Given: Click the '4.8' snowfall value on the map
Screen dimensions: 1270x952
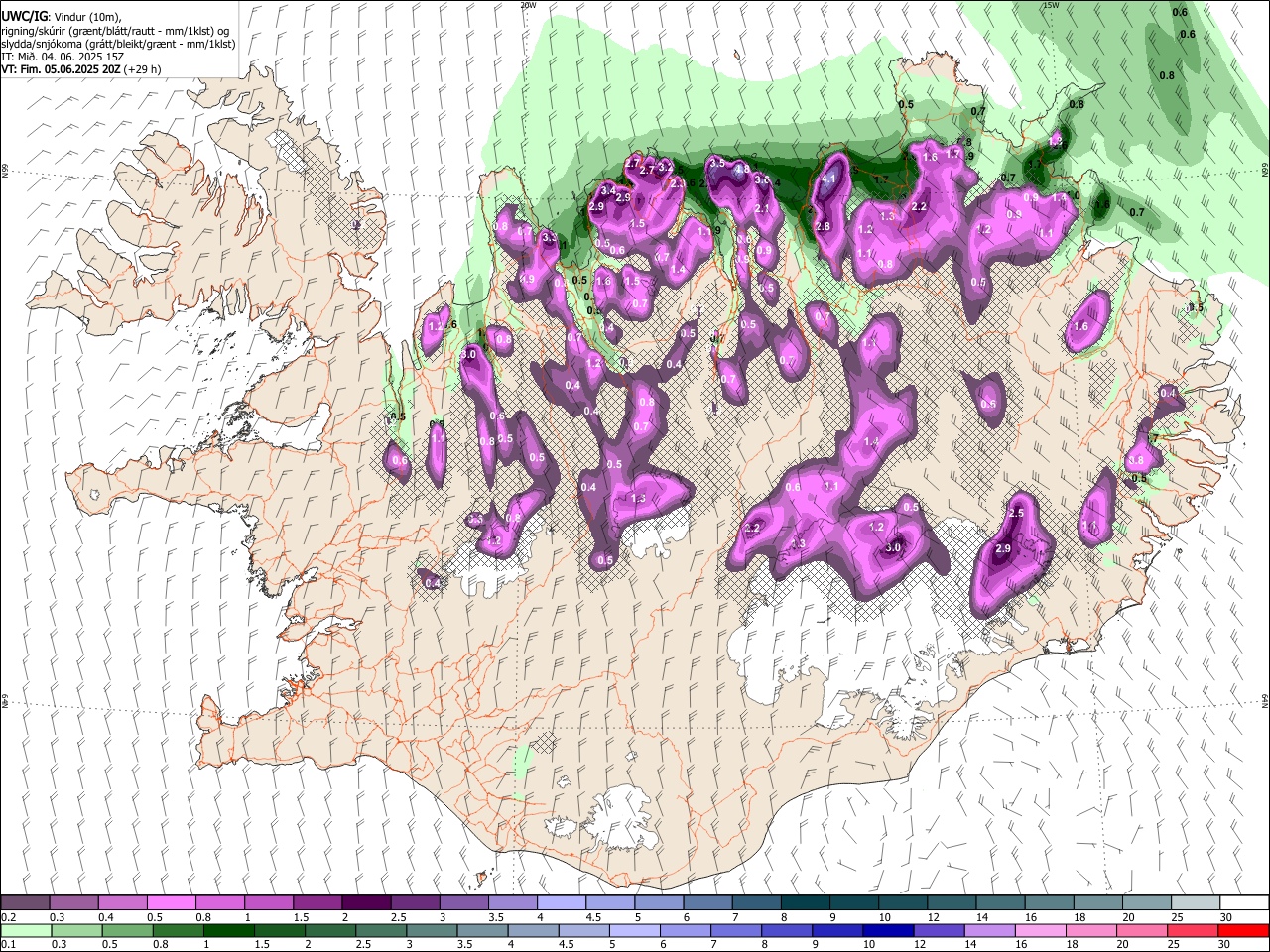Looking at the screenshot, I should (742, 170).
